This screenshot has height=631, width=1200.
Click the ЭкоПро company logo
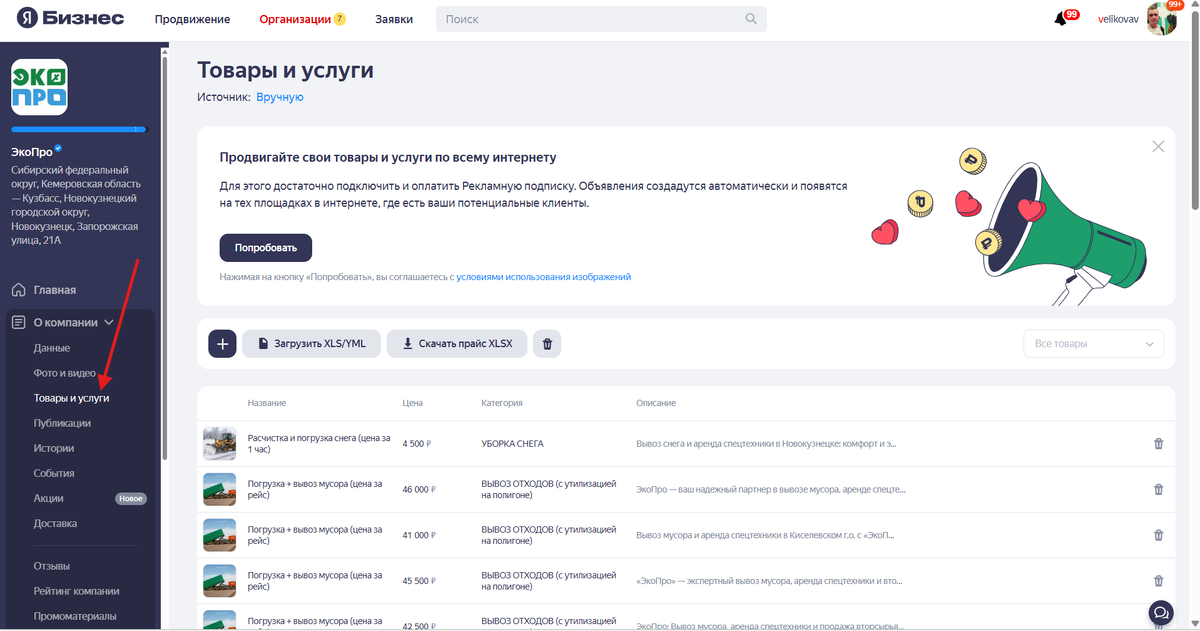39,87
